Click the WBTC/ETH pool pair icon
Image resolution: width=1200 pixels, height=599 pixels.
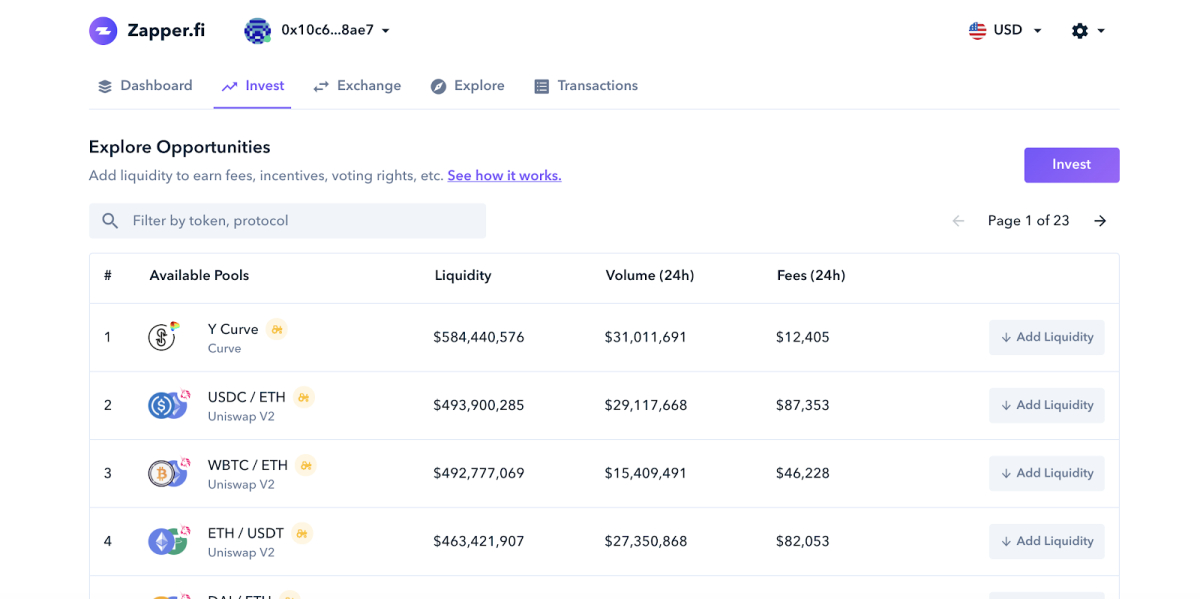click(x=167, y=473)
